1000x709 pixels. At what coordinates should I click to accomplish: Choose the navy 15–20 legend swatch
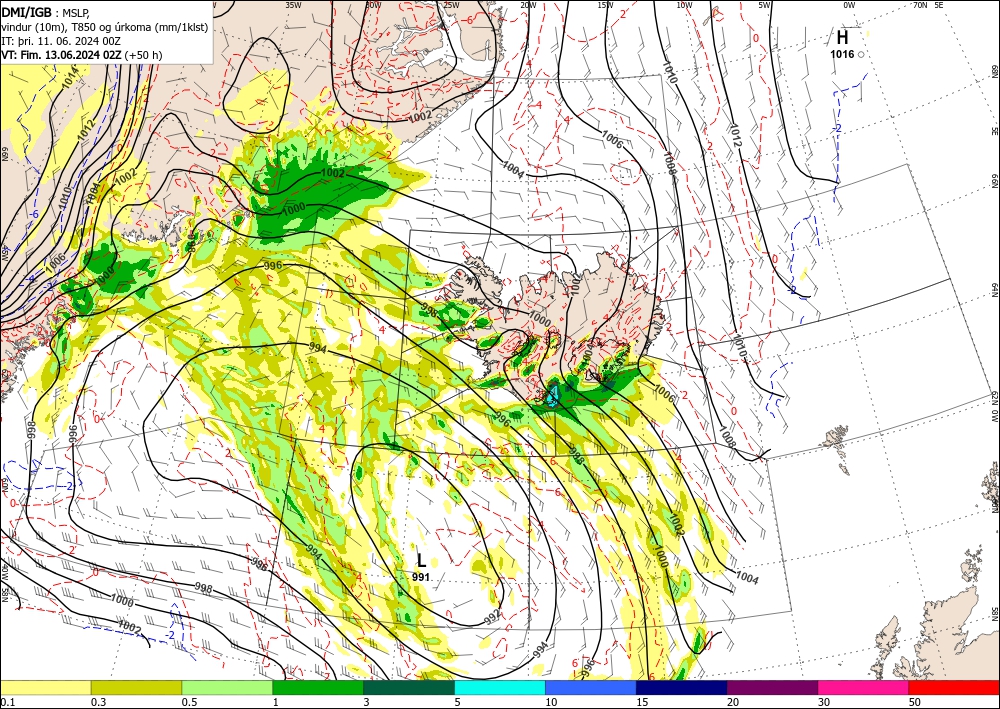pyautogui.click(x=682, y=687)
